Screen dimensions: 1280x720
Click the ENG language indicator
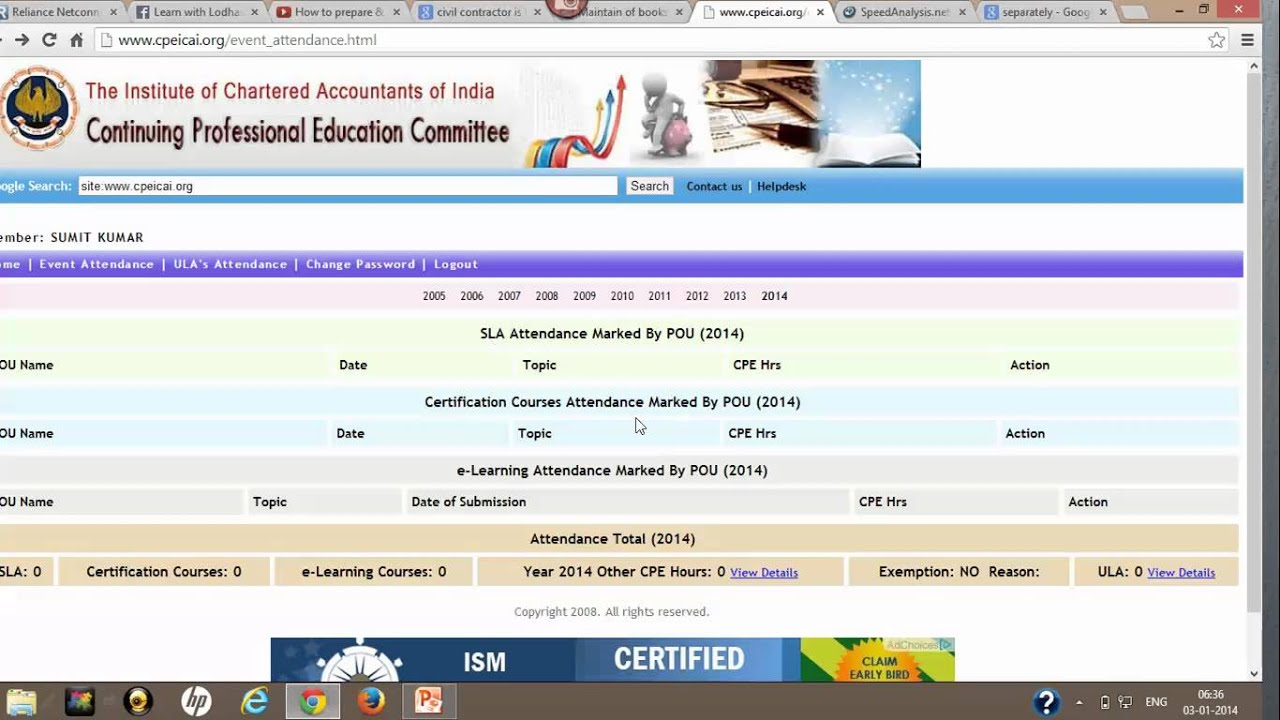1156,702
